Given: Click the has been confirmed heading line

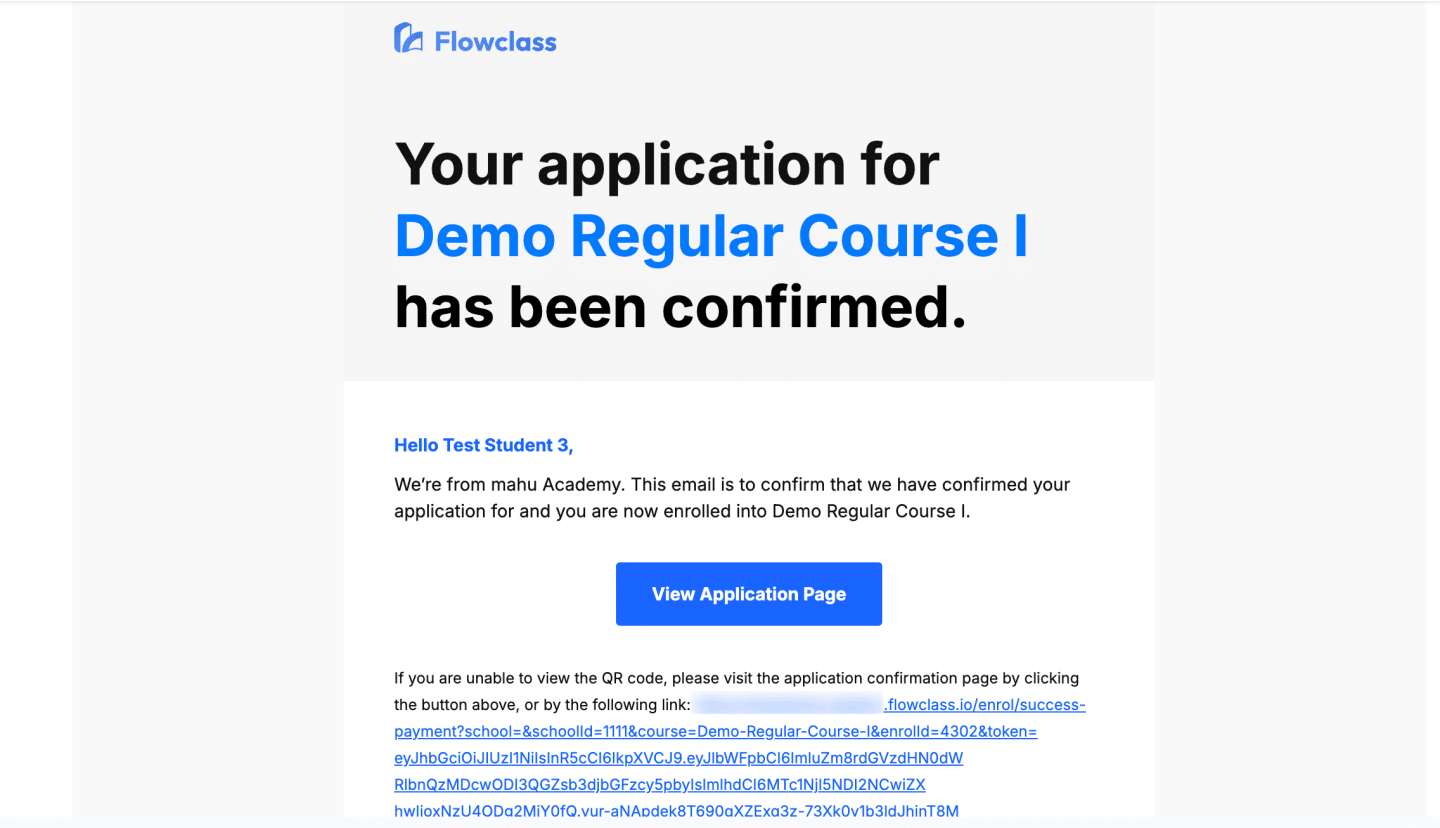Looking at the screenshot, I should (x=681, y=308).
